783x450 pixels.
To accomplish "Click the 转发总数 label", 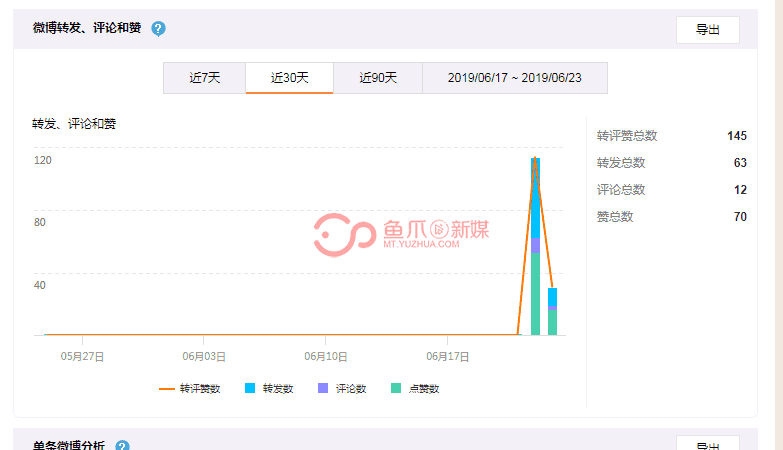I will pos(621,163).
